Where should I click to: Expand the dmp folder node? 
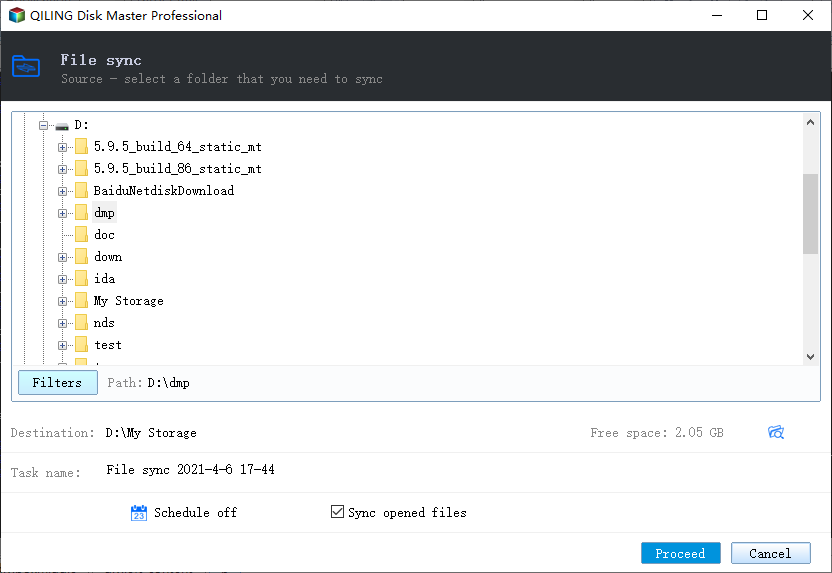pyautogui.click(x=63, y=213)
